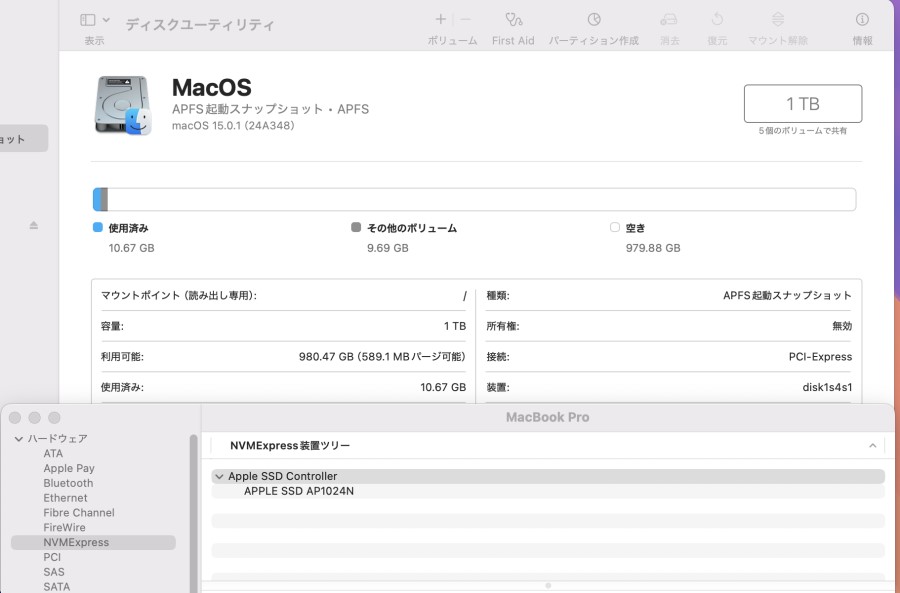Select SAS in the hardware list
Viewport: 900px width, 593px height.
coord(54,572)
